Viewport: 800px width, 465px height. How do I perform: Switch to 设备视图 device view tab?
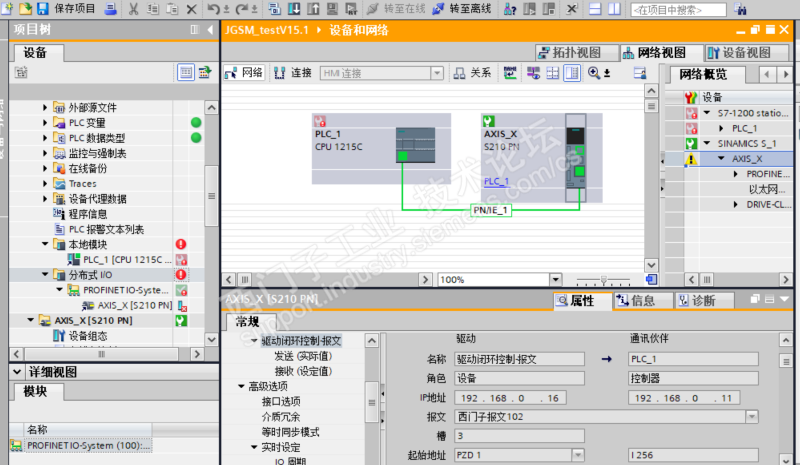(746, 53)
